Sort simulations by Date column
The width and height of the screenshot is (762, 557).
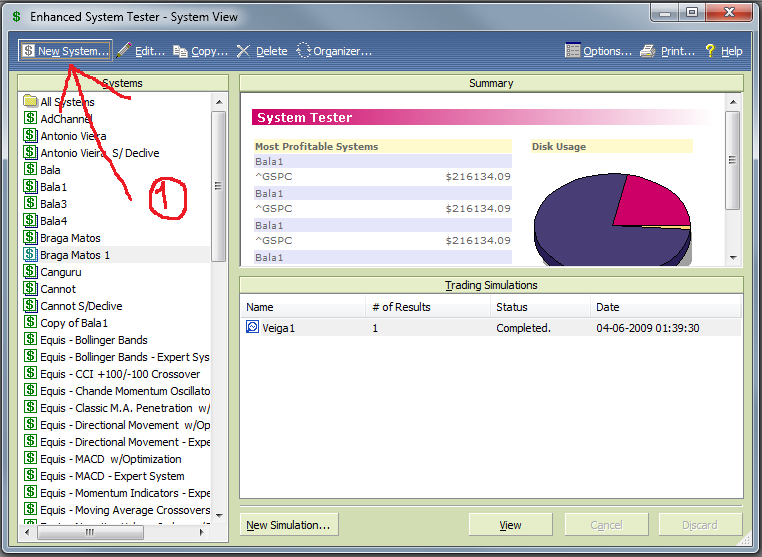[x=665, y=307]
